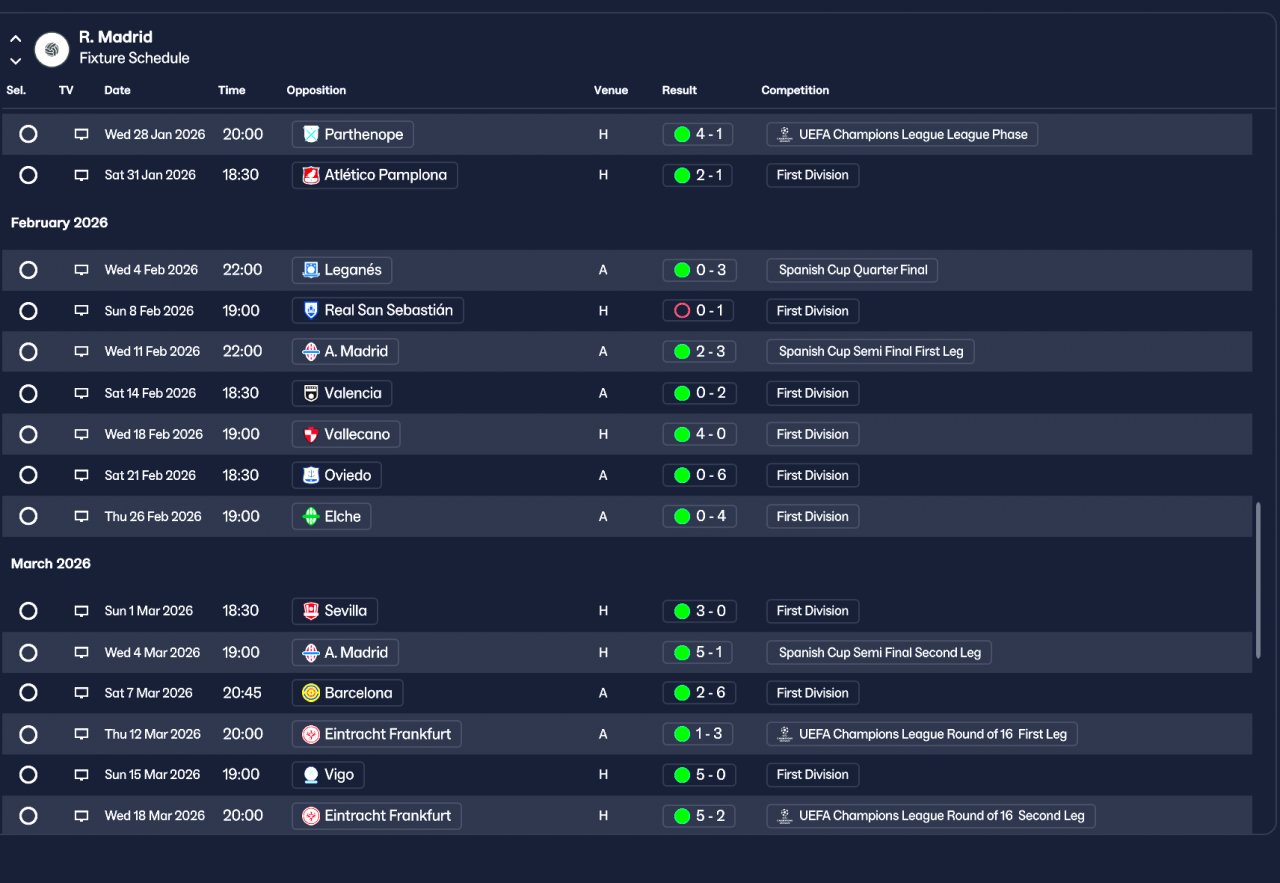The image size is (1280, 883).
Task: Open the Atlético Pamplona opposition link
Action: (x=375, y=175)
